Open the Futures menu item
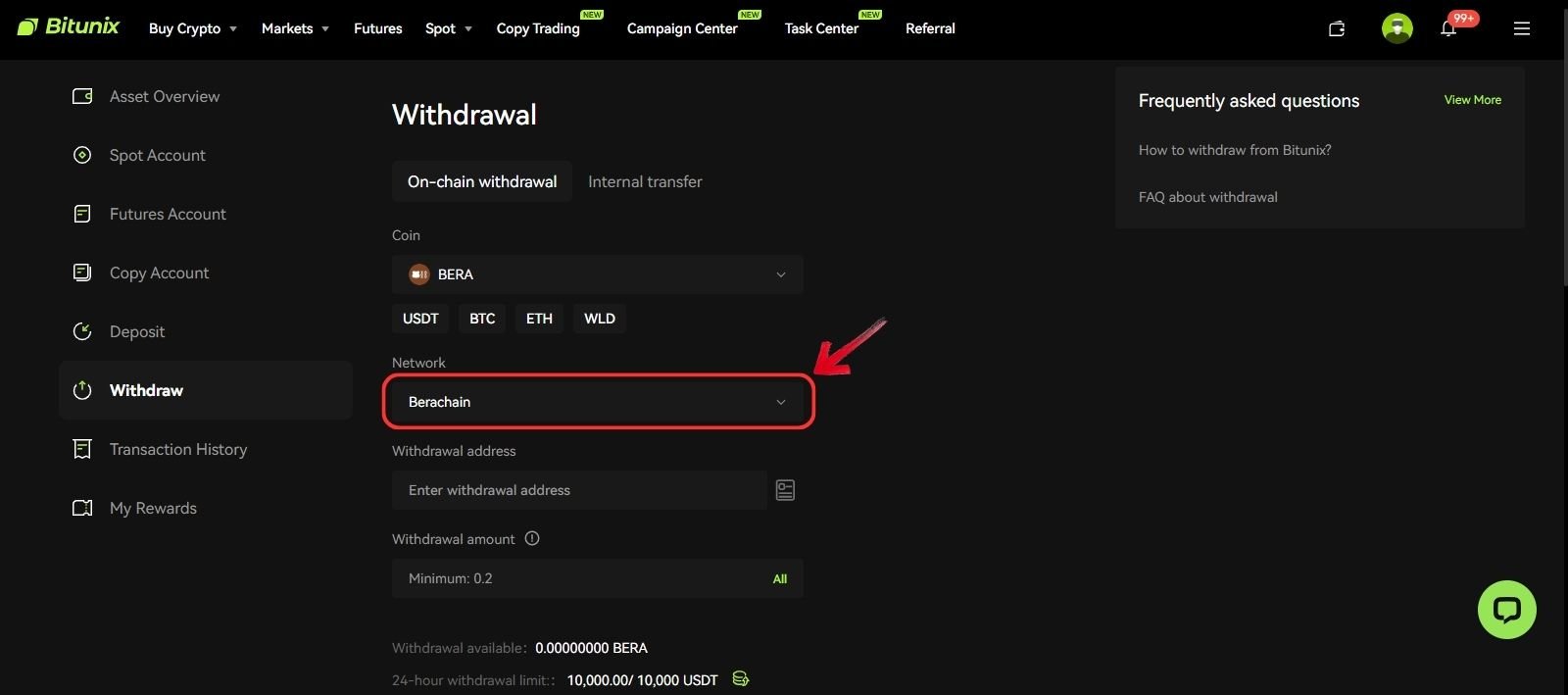Screen dimensions: 1568x695 [378, 28]
